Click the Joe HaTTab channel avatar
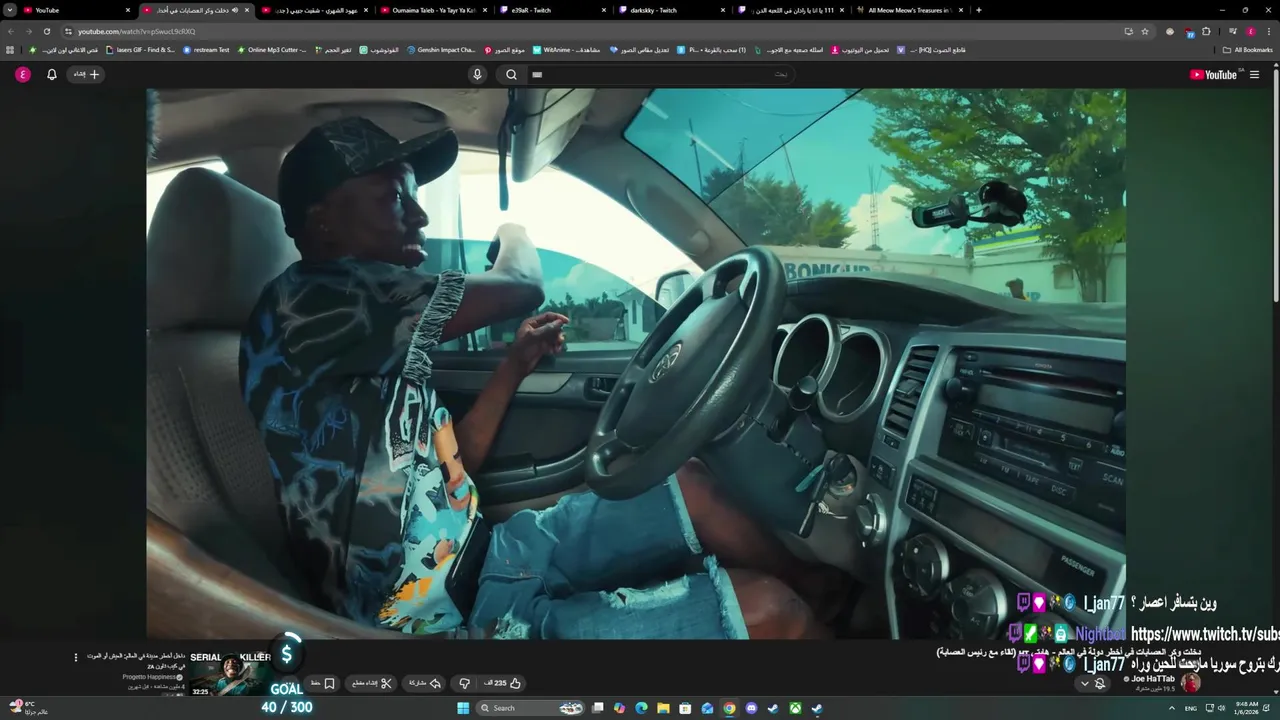Image resolution: width=1280 pixels, height=720 pixels. pos(1190,683)
